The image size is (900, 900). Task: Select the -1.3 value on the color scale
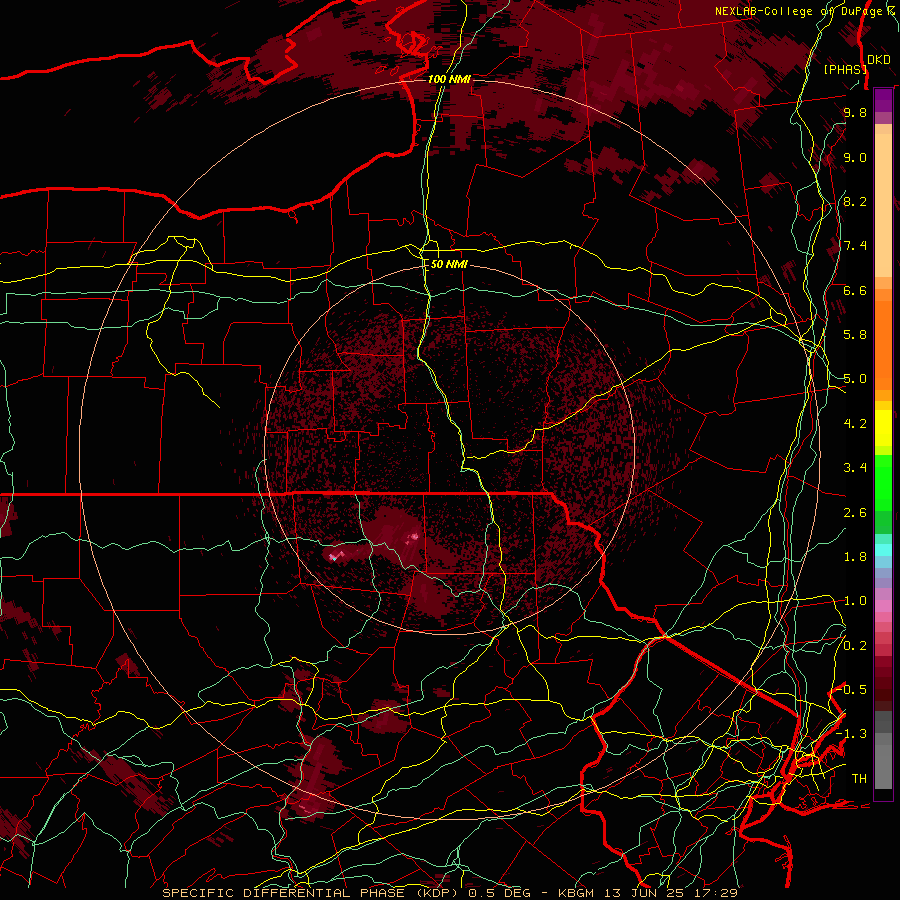coord(852,734)
